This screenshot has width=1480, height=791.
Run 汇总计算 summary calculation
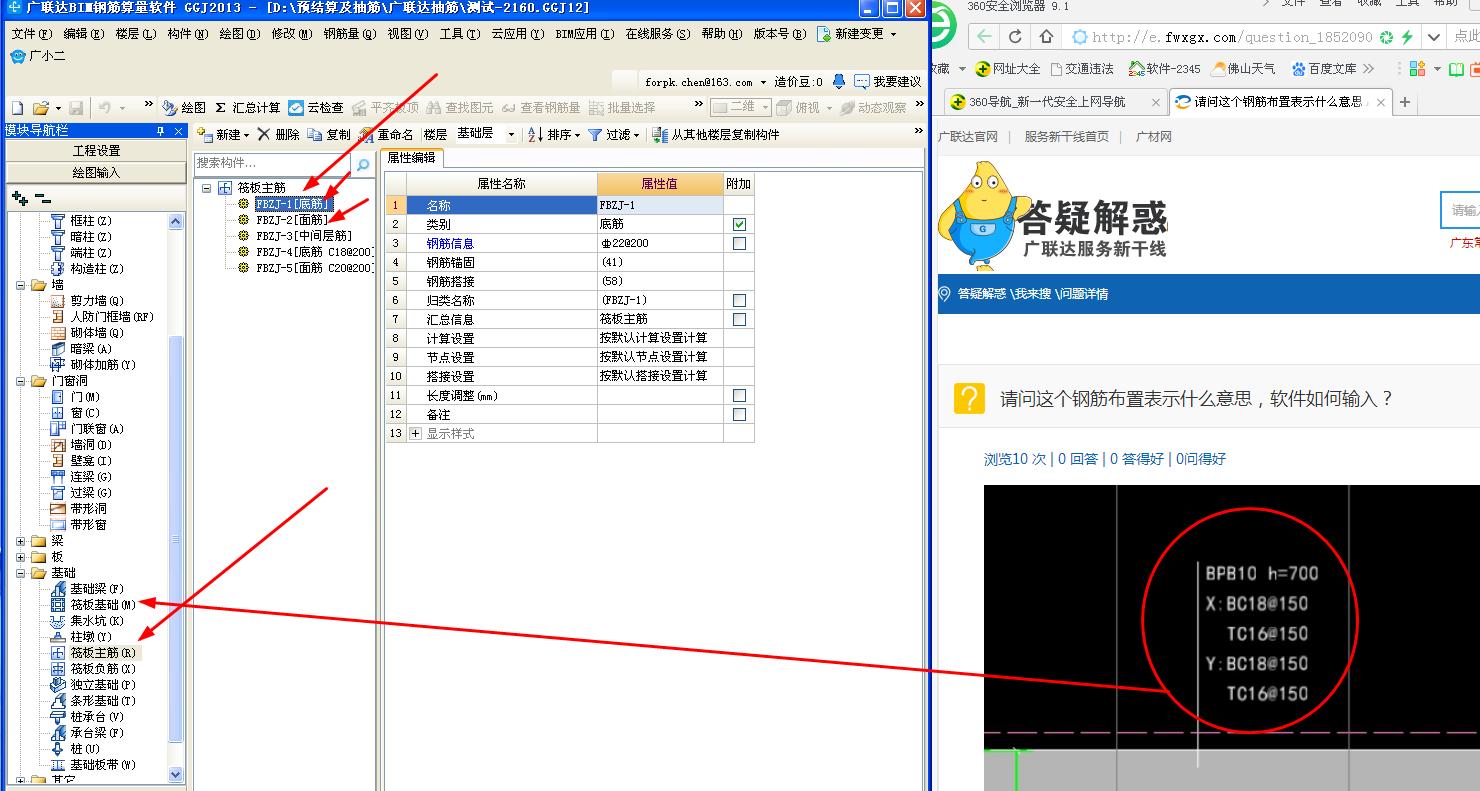[248, 107]
